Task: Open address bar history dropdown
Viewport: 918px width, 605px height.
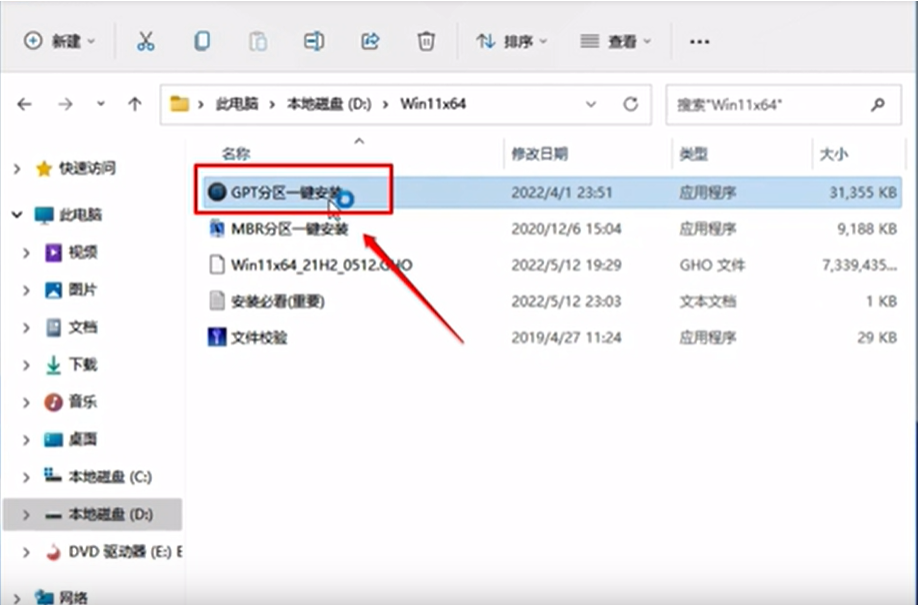Action: click(591, 104)
